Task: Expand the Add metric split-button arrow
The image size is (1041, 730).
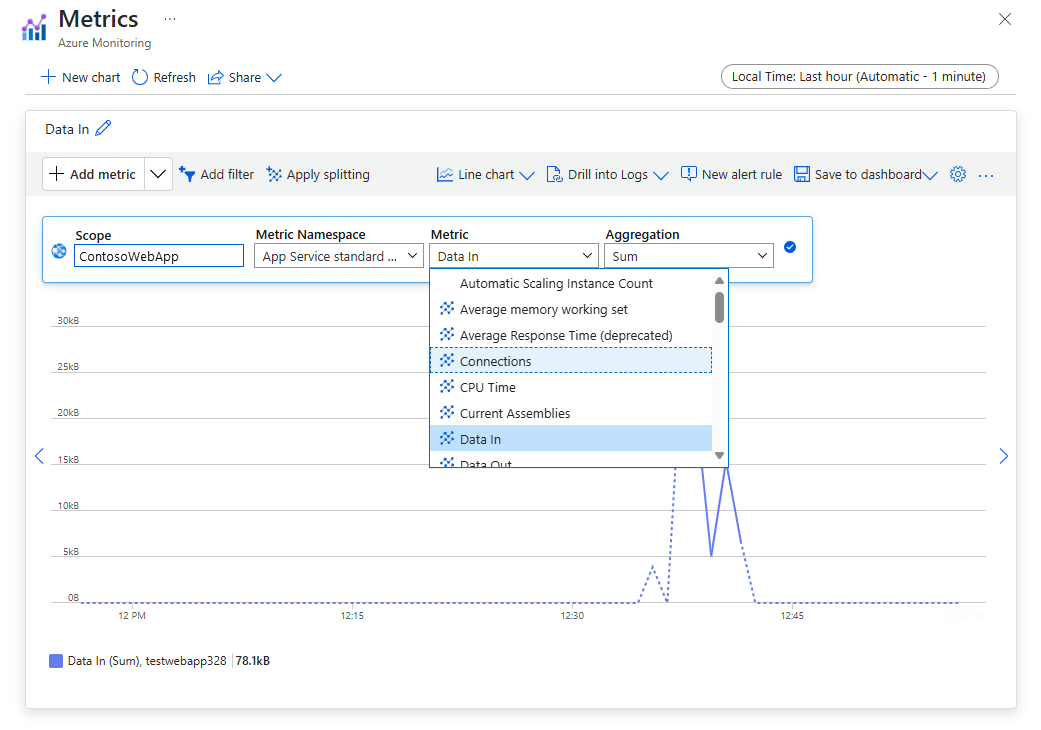Action: click(x=157, y=174)
